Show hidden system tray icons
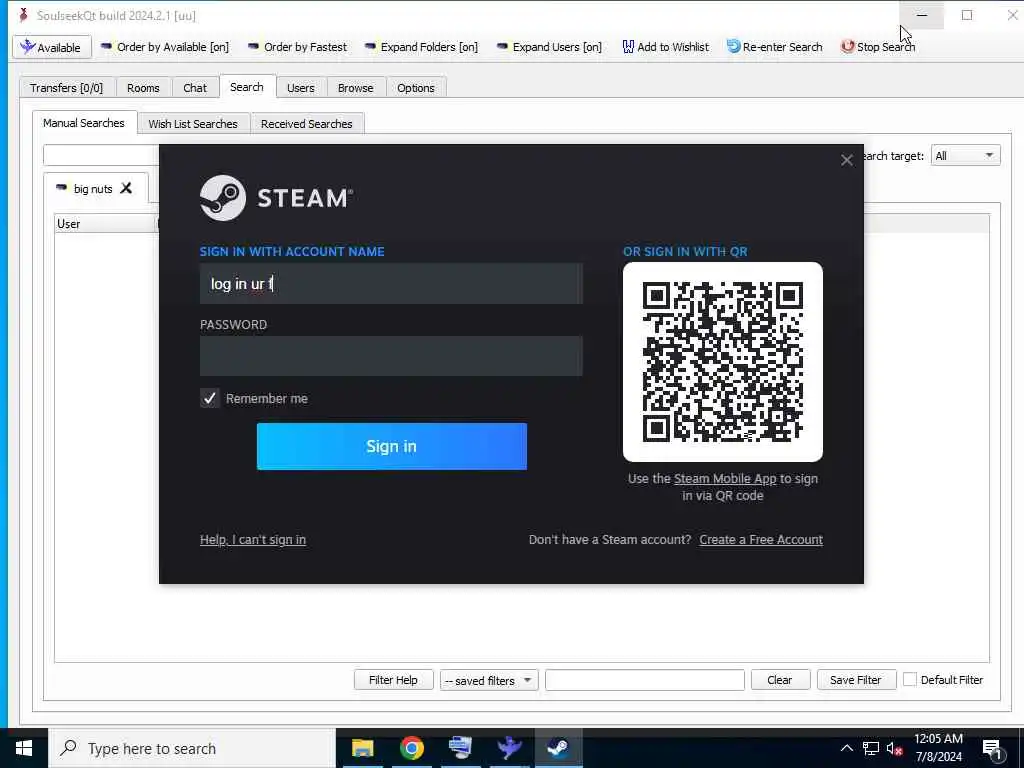Image resolution: width=1024 pixels, height=768 pixels. tap(846, 748)
